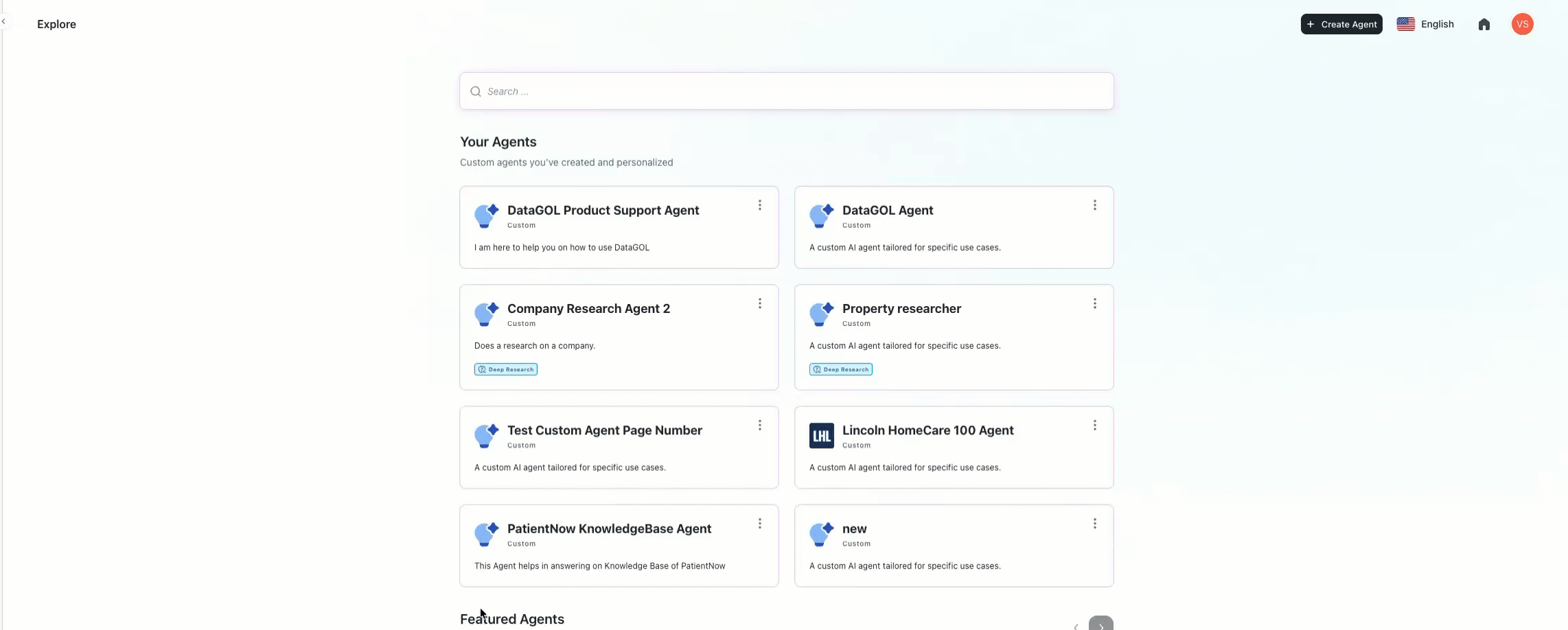This screenshot has height=630, width=1568.
Task: Open options menu for Company Research Agent 2
Action: [x=759, y=303]
